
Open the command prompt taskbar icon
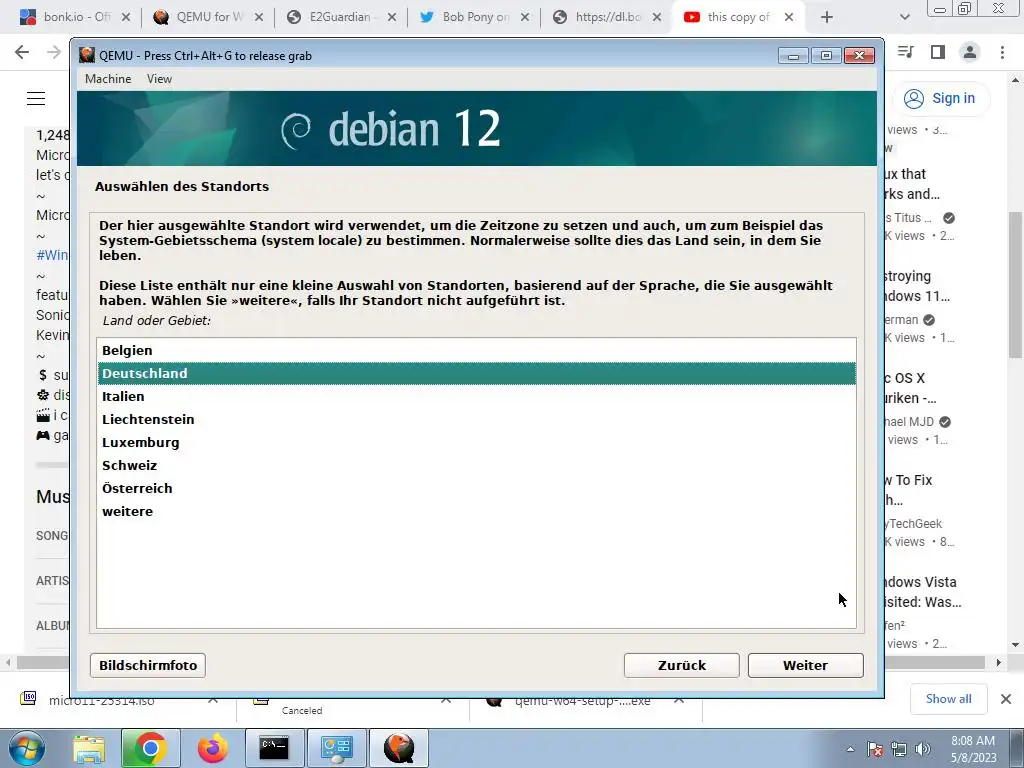click(274, 748)
